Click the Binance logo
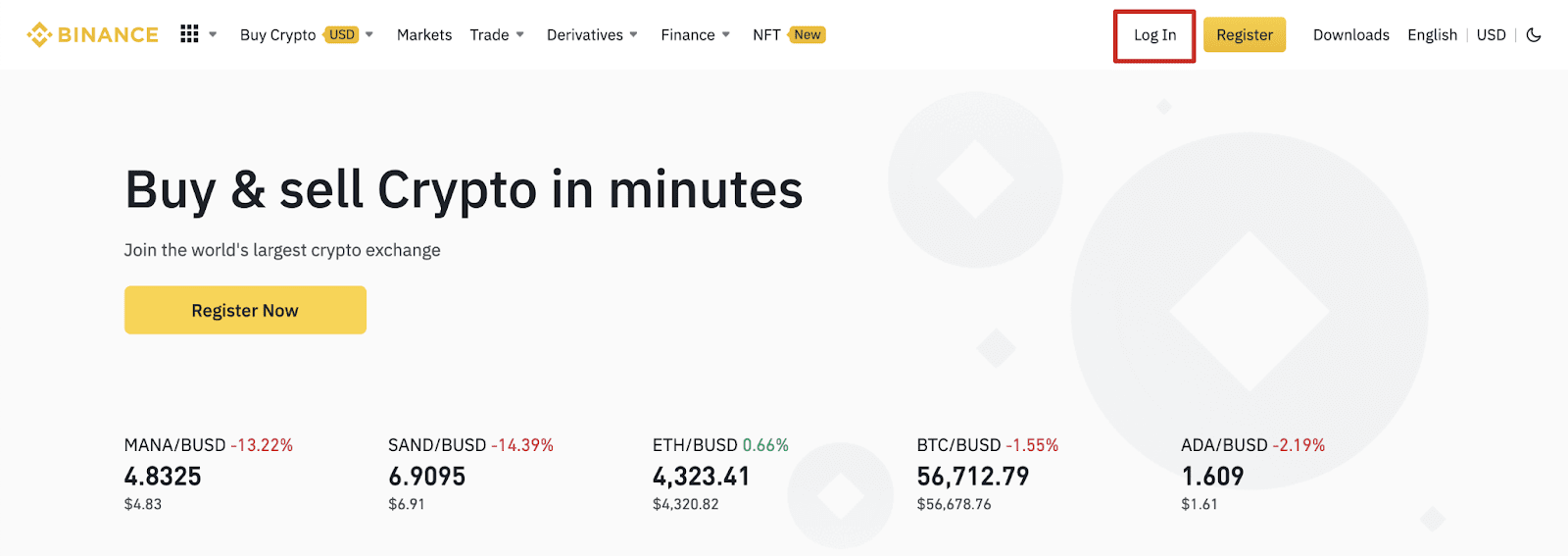 pos(92,35)
